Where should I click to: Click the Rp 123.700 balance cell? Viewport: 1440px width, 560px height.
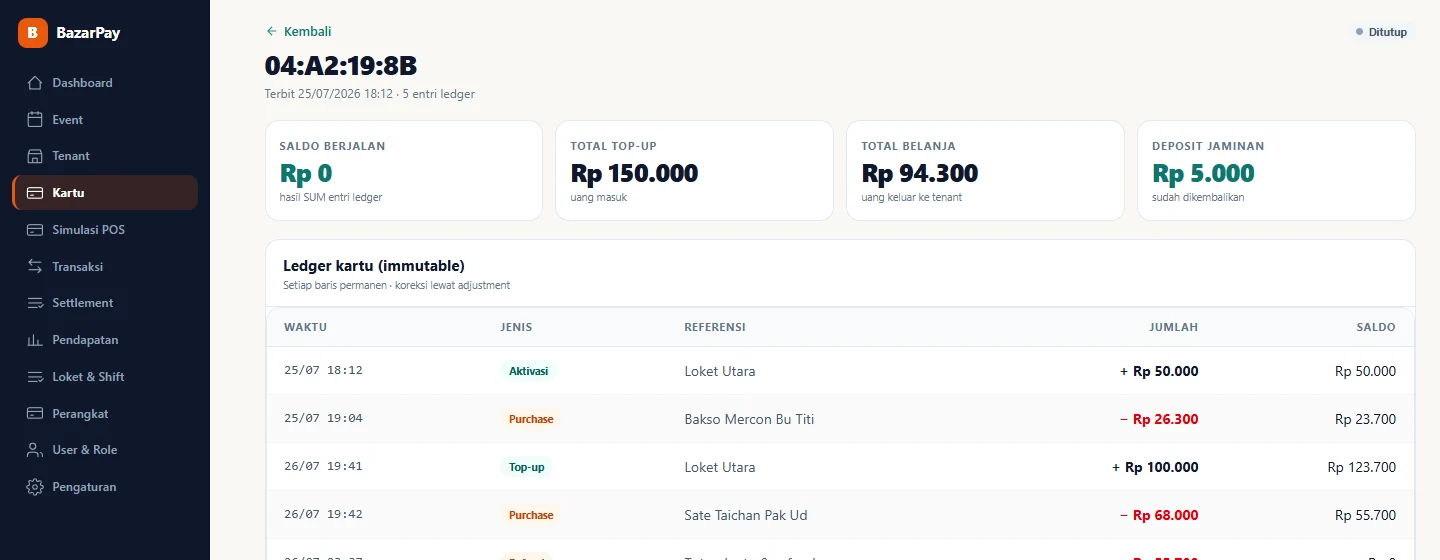click(1362, 467)
